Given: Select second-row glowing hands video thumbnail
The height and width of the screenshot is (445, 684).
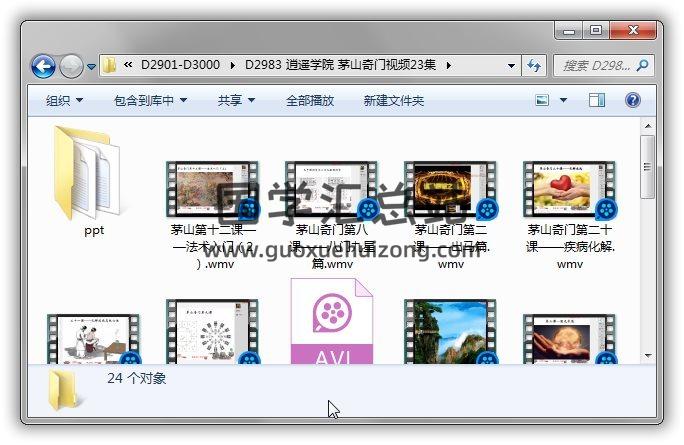Looking at the screenshot, I should click(x=570, y=339).
